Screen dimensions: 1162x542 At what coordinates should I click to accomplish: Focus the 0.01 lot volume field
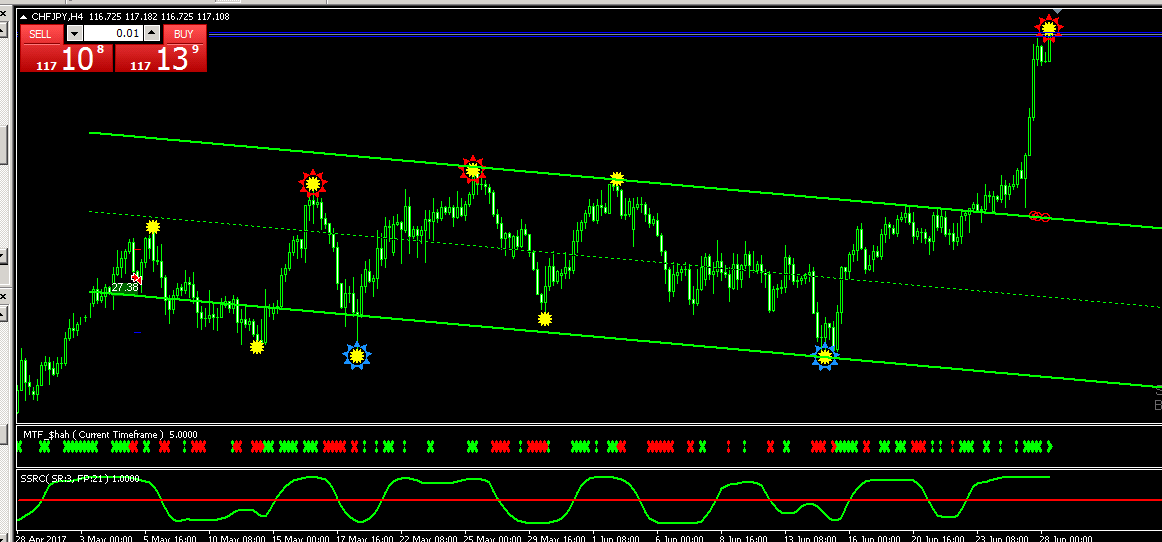(x=113, y=33)
